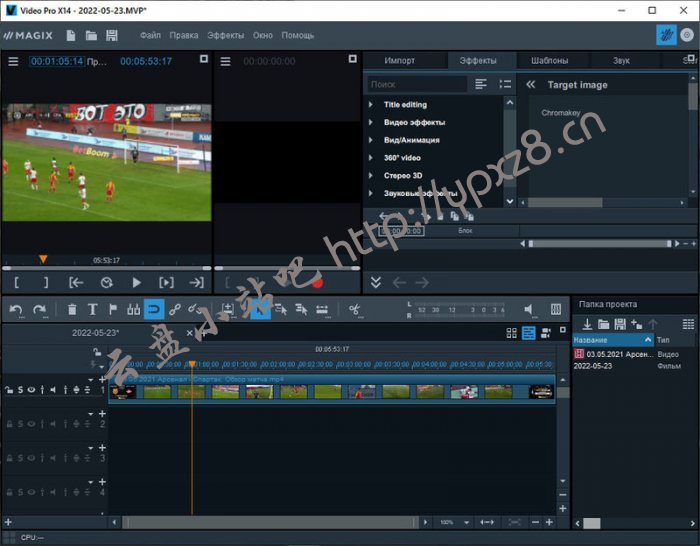Open the Окно menu
This screenshot has width=700, height=546.
262,35
